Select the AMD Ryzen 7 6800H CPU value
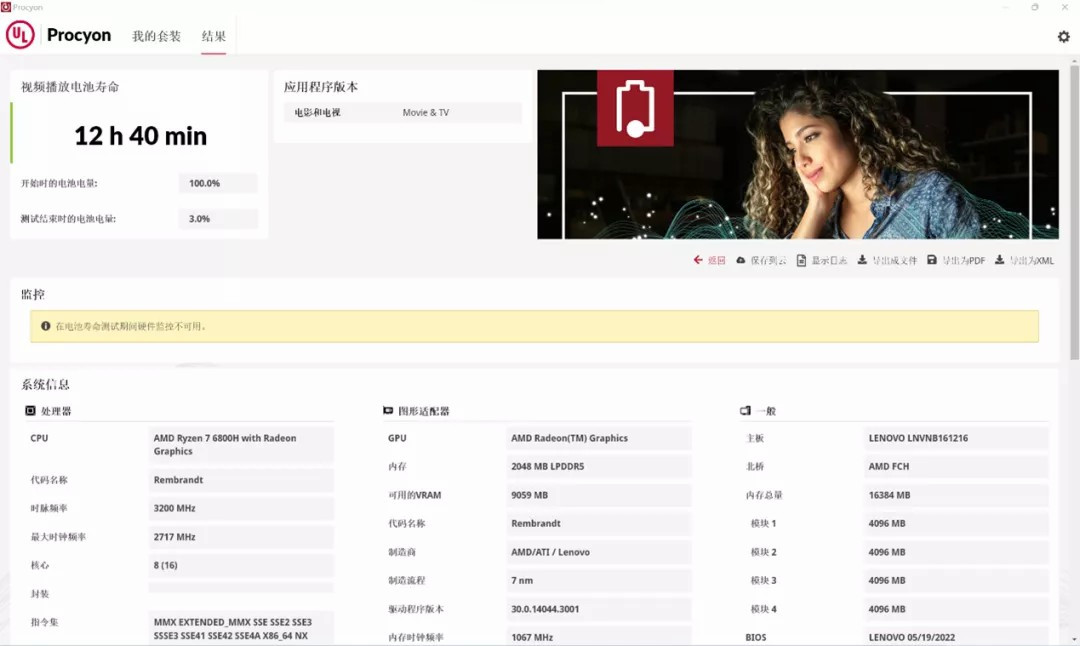 click(x=241, y=444)
